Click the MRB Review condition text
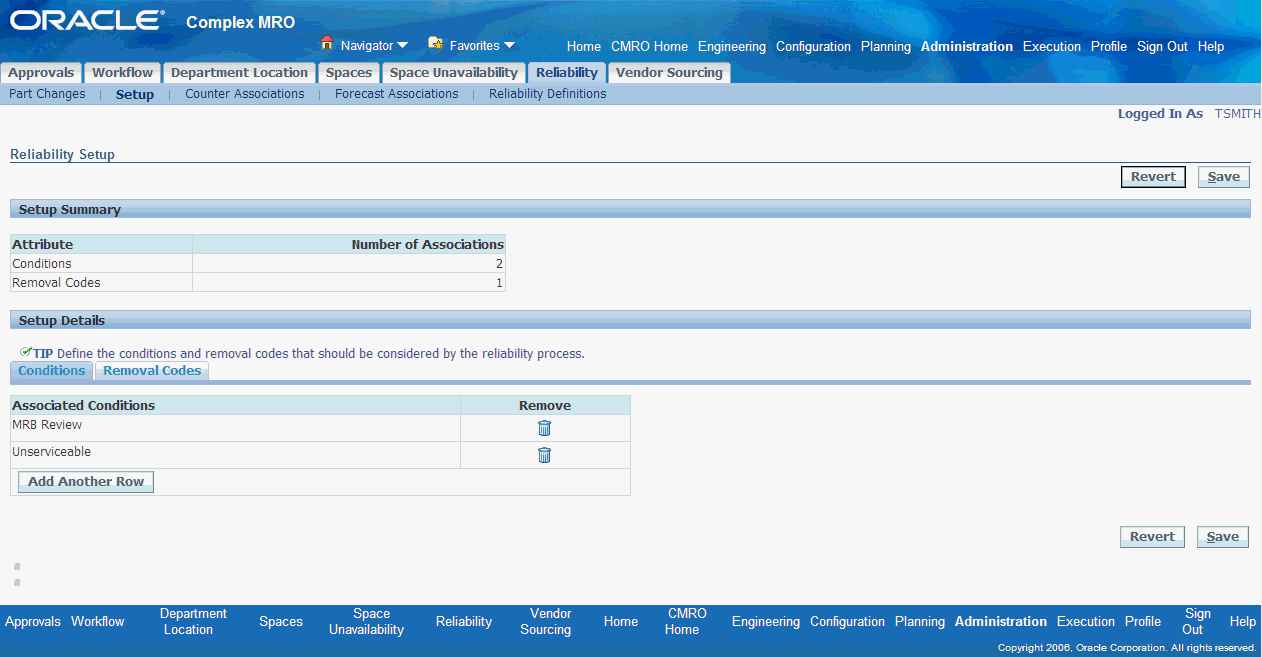Screen dimensions: 1262x657 [x=47, y=425]
